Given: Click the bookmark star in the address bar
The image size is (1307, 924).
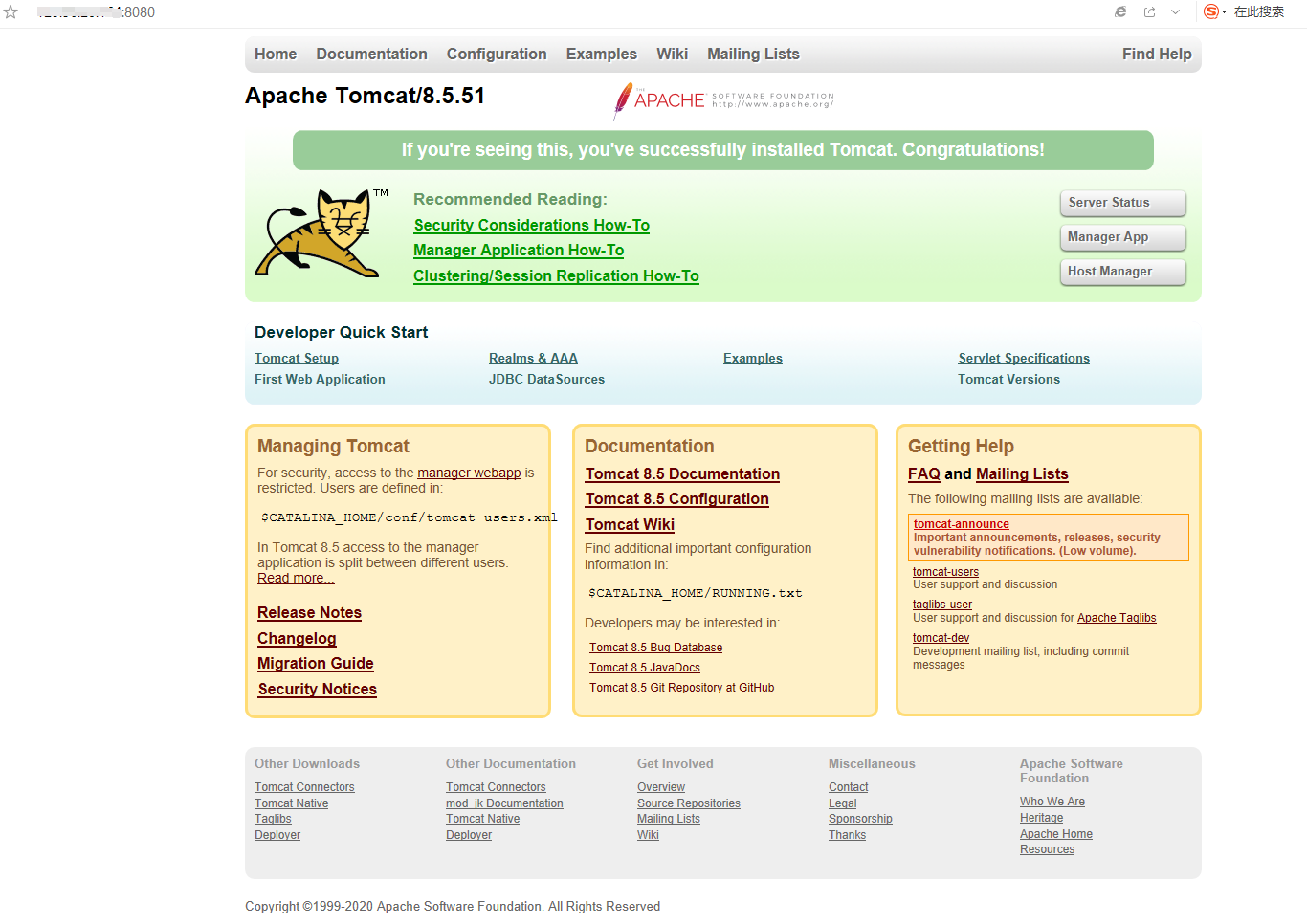Looking at the screenshot, I should (11, 11).
